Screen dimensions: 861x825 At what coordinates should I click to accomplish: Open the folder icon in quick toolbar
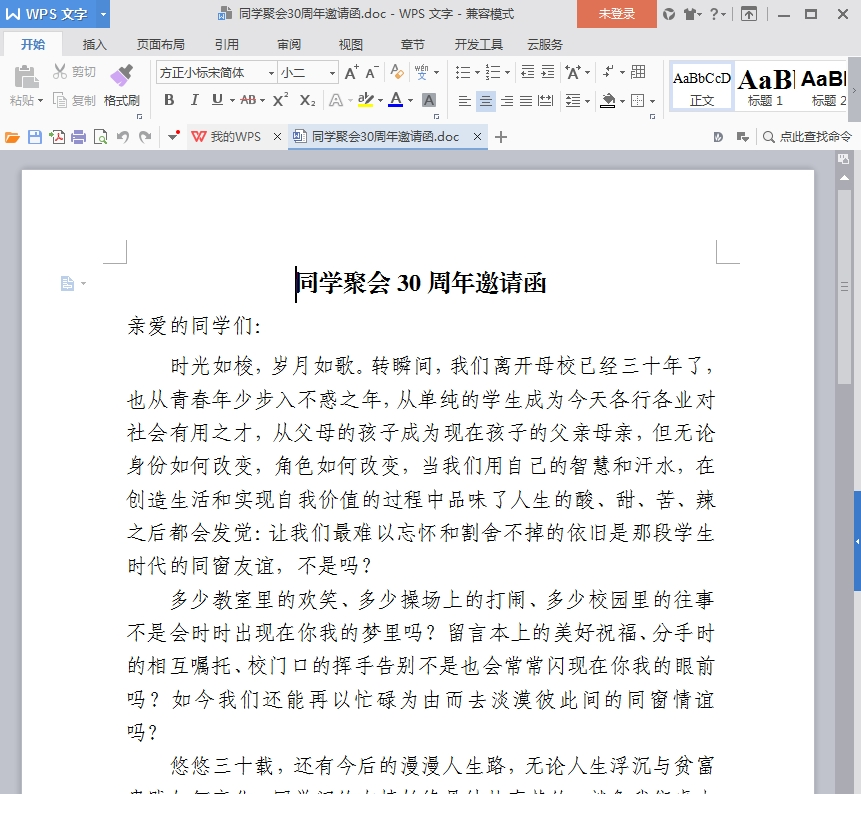point(12,137)
